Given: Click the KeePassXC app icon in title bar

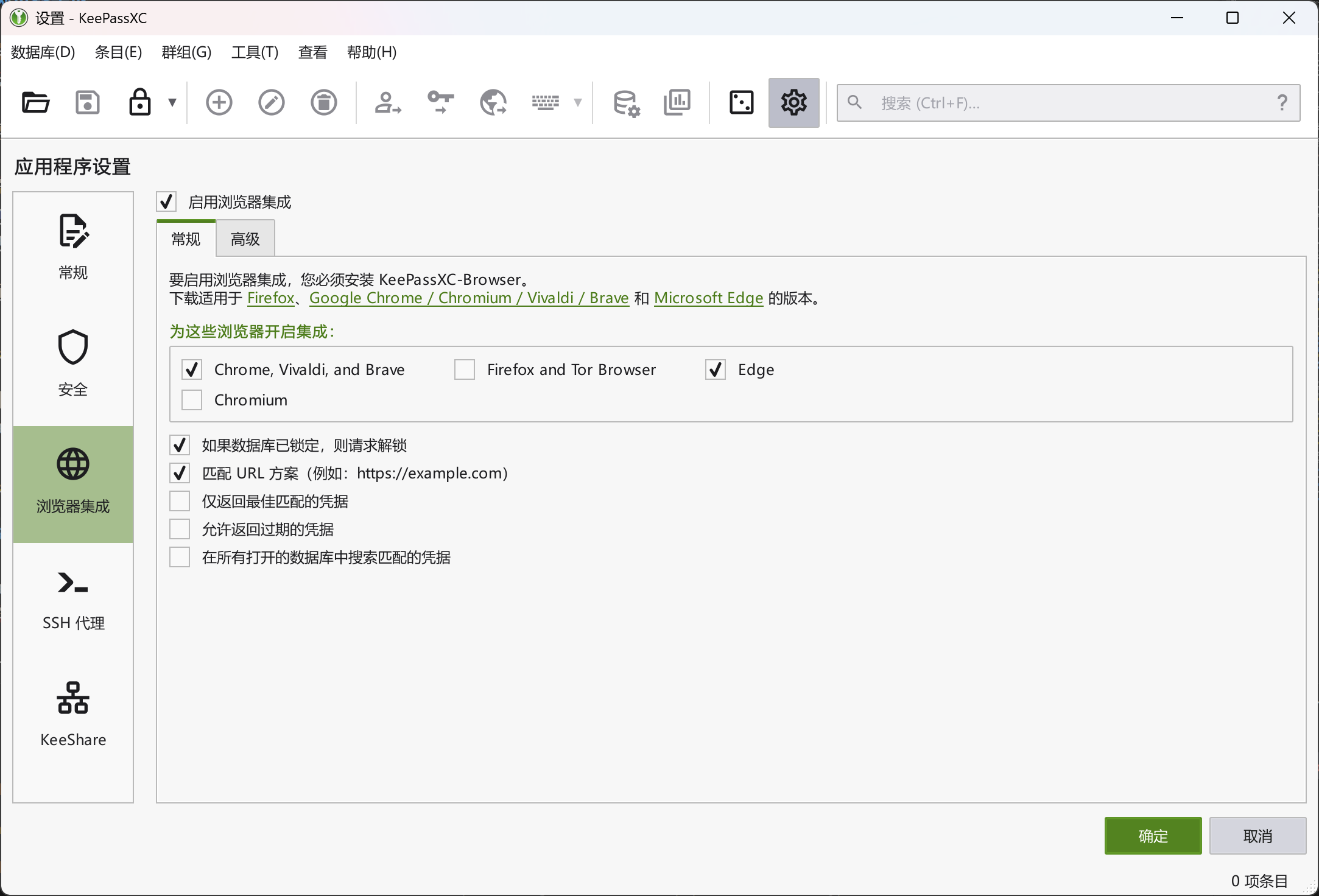Looking at the screenshot, I should point(19,18).
